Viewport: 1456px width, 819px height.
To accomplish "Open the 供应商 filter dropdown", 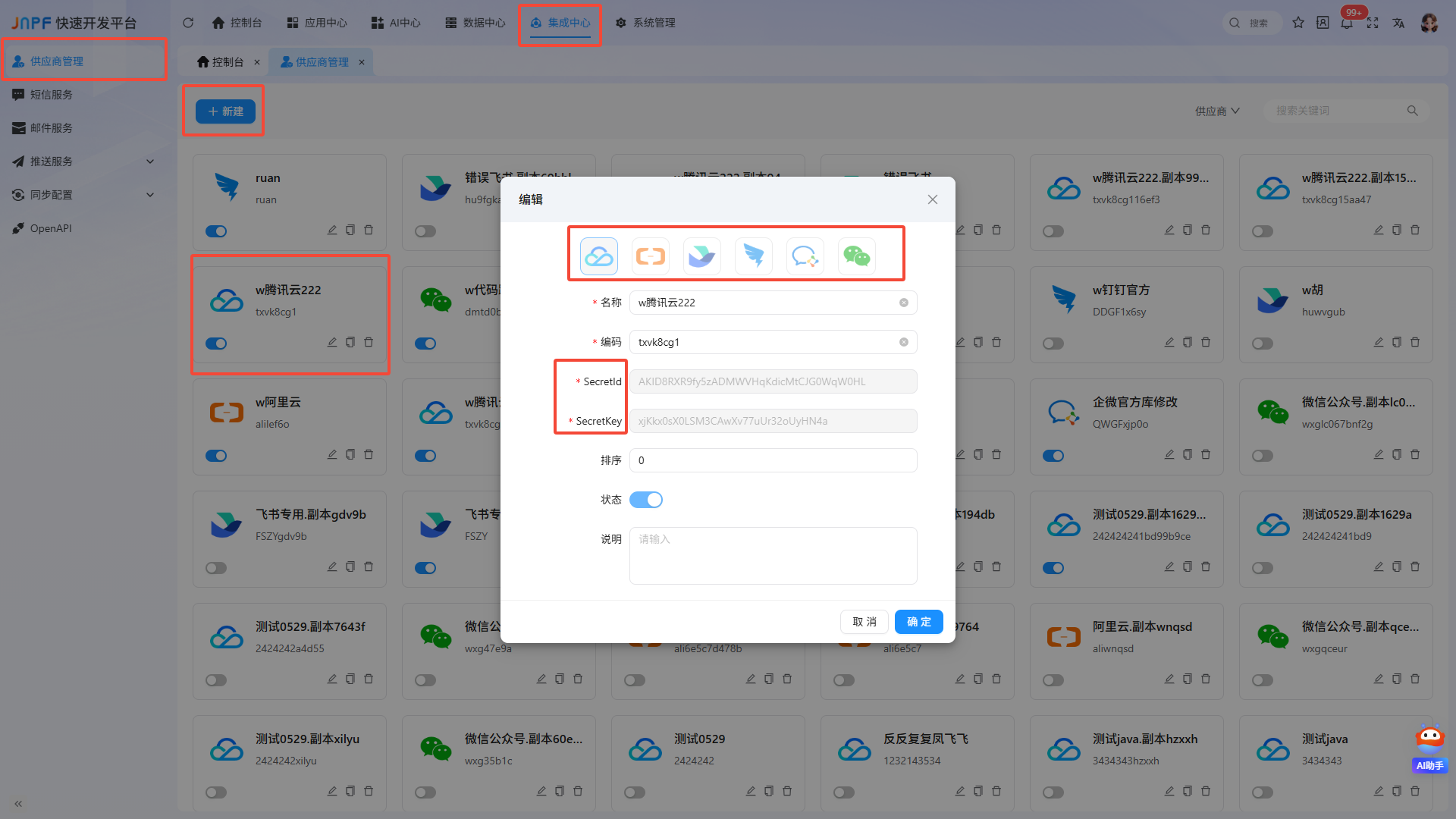I will coord(1217,111).
